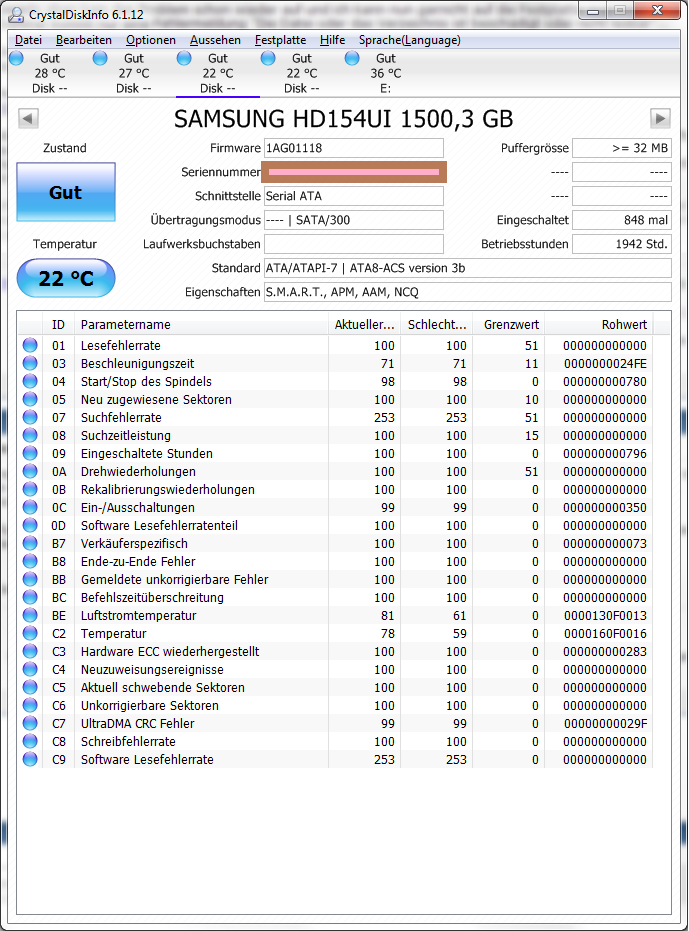Click status icon for Lesefehlerrate row
Viewport: 689px width, 931px height.
tap(30, 345)
